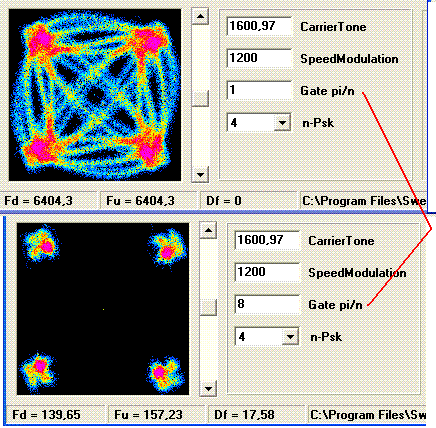436x428 pixels.
Task: Click the scroll-down arrow beside the upper constellation
Action: coord(200,174)
